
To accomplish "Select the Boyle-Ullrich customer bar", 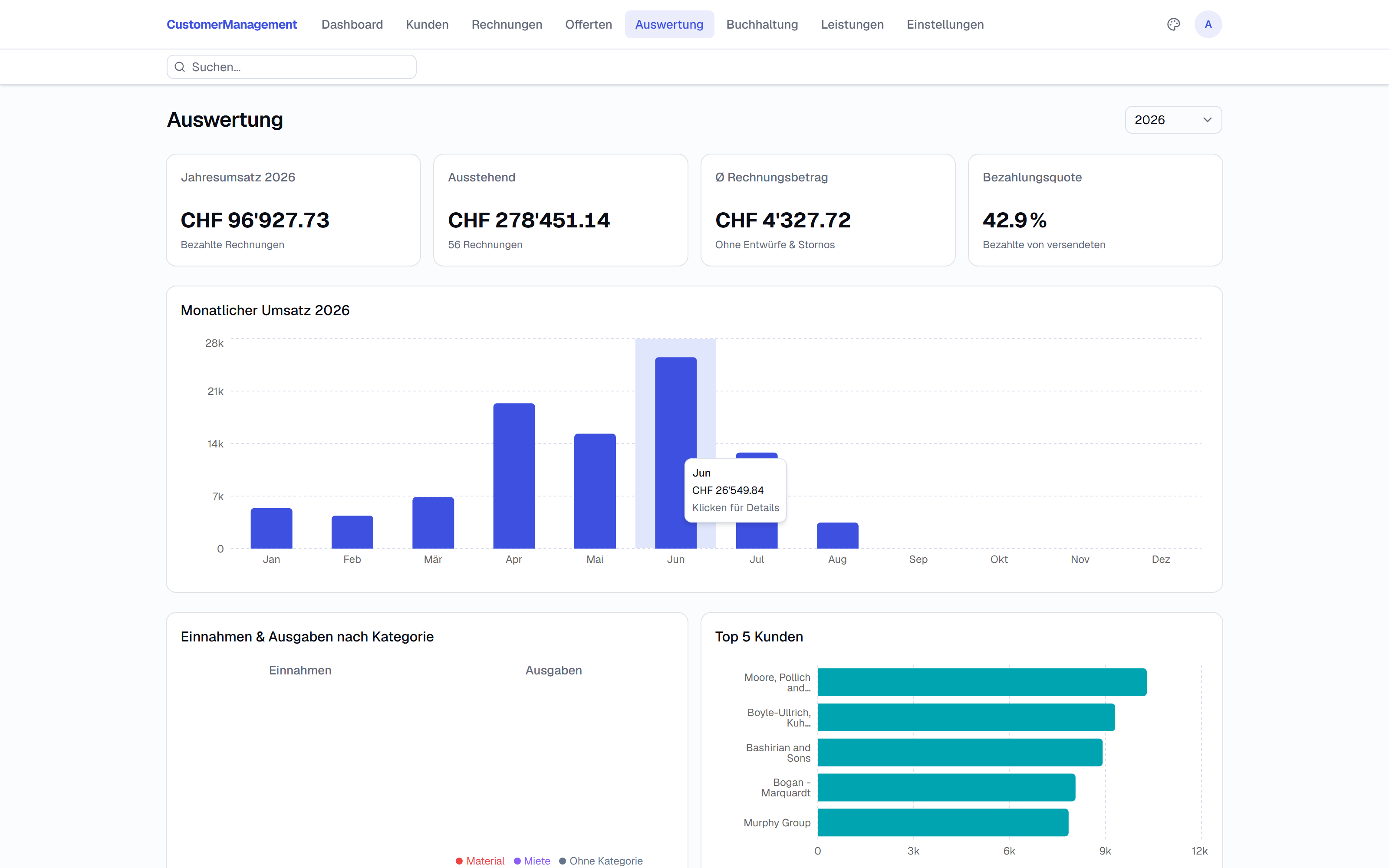I will pos(966,717).
